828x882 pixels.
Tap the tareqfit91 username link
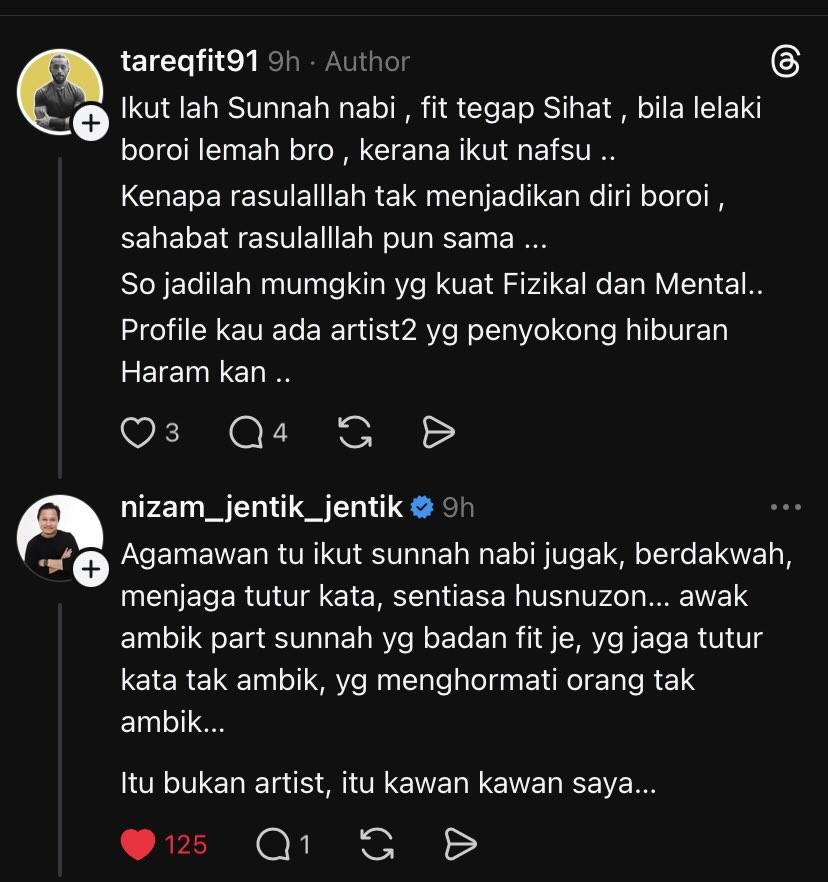coord(190,62)
